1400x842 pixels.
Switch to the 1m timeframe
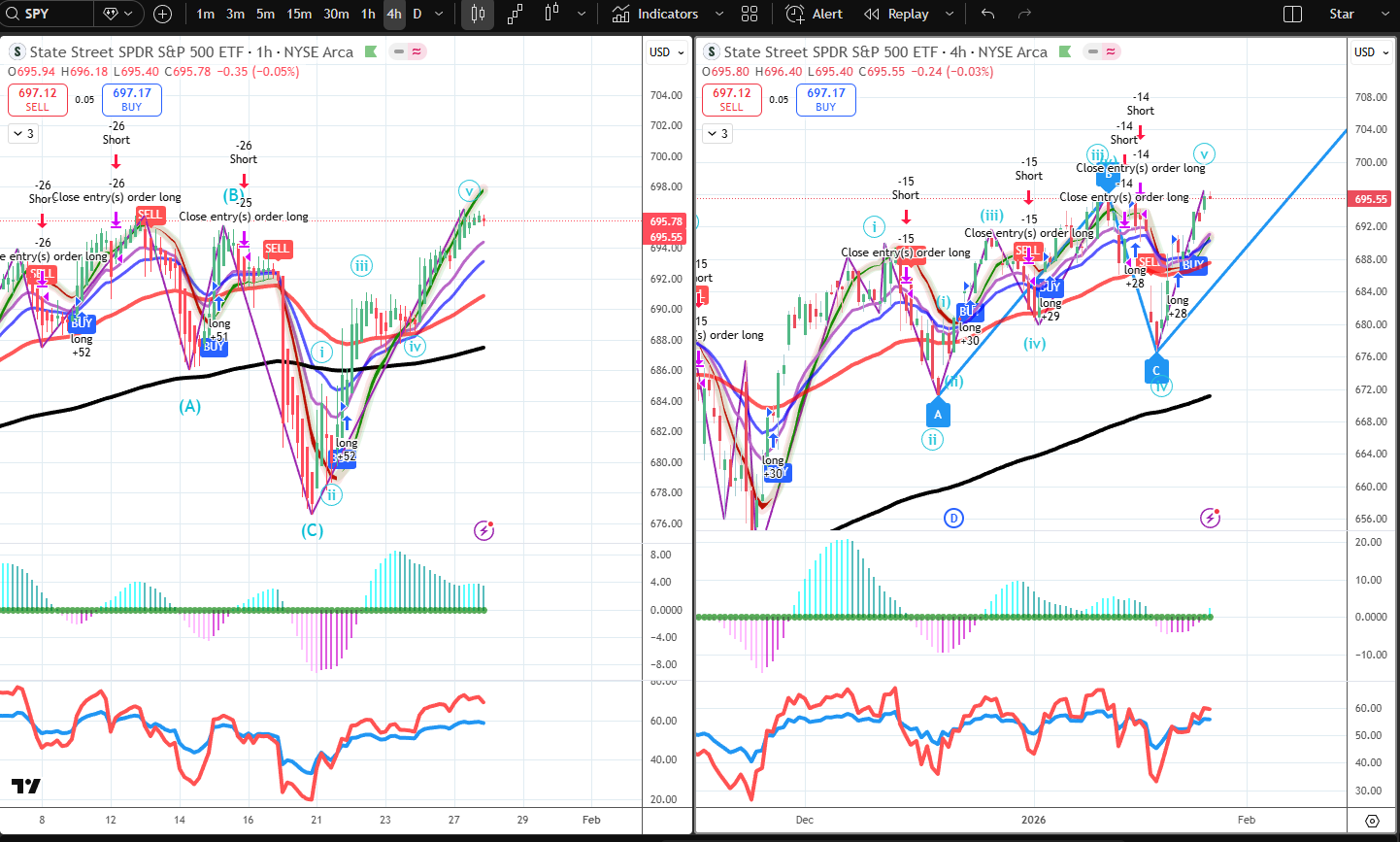tap(206, 14)
